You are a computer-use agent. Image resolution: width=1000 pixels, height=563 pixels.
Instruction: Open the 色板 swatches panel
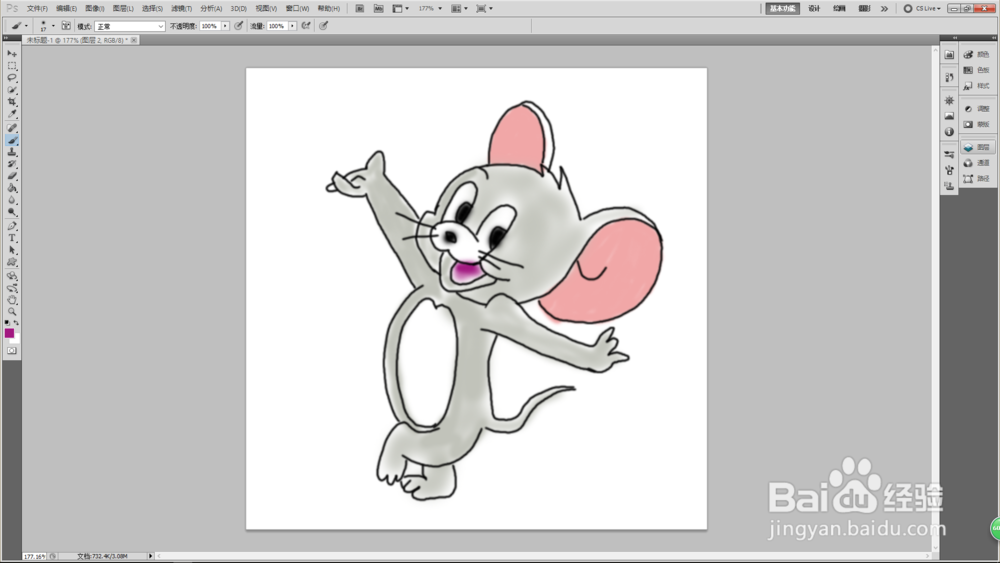978,70
